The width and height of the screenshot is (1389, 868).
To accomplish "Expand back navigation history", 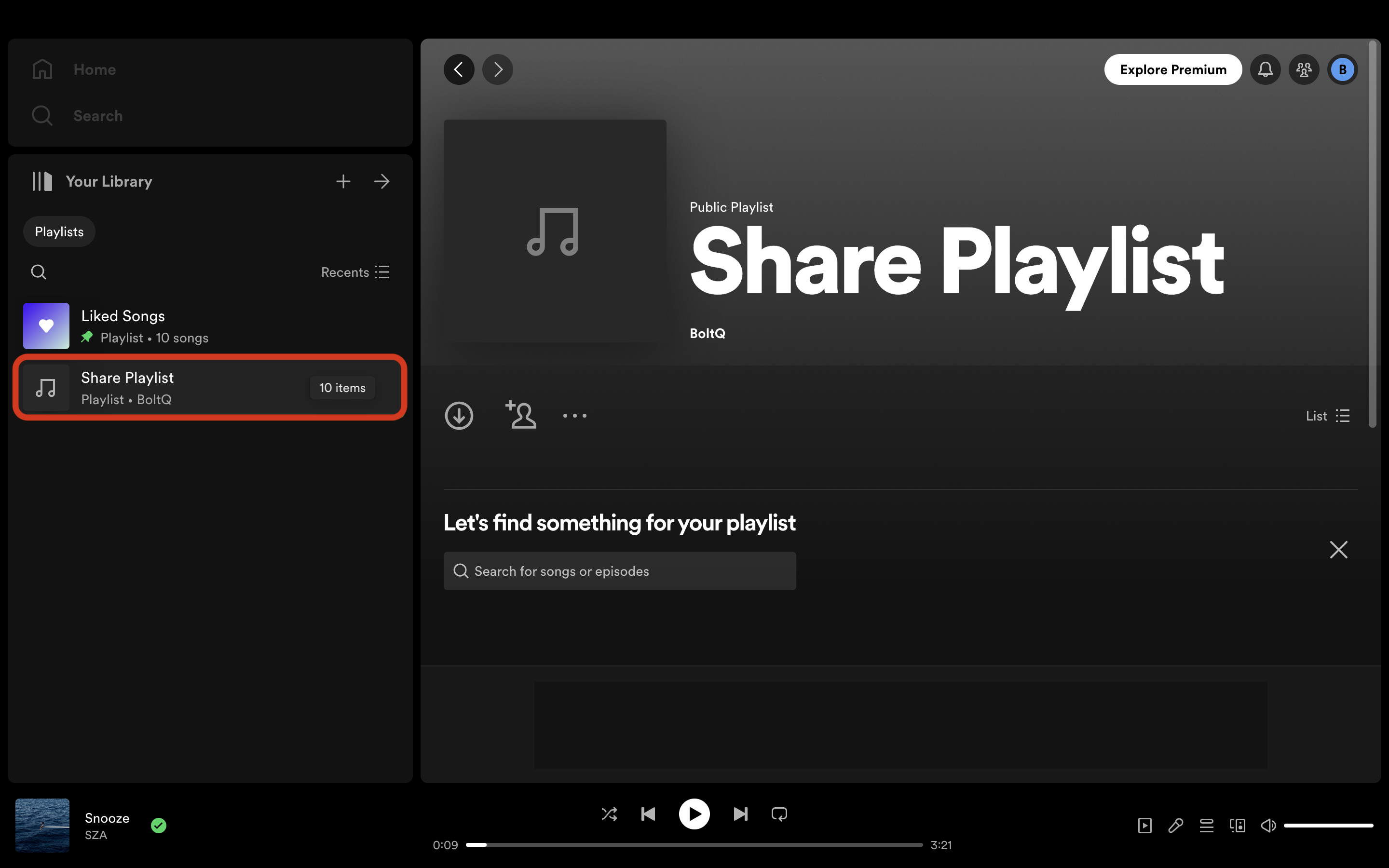I will click(x=459, y=69).
